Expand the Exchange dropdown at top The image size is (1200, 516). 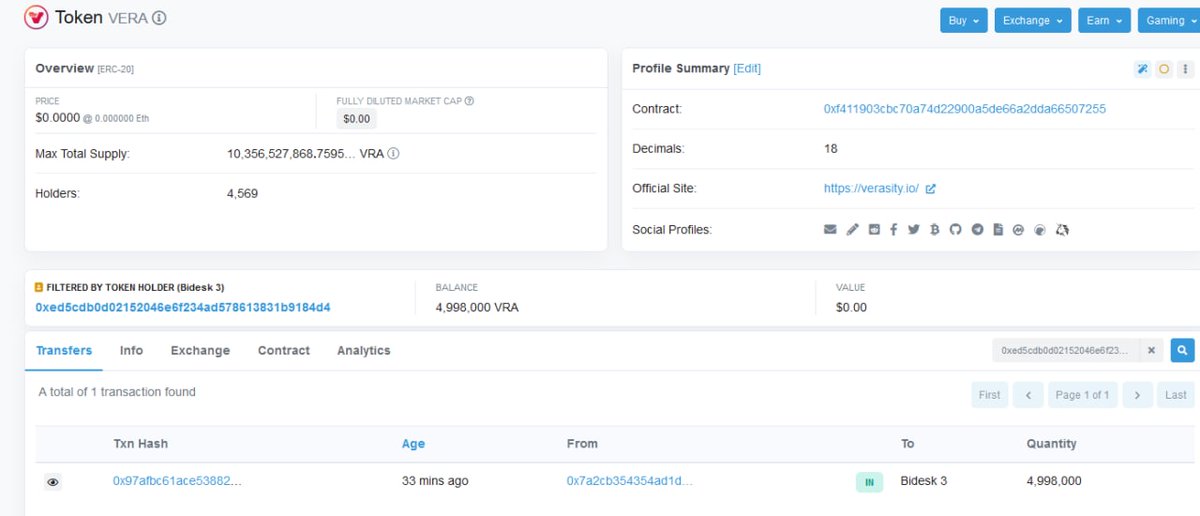click(1033, 21)
